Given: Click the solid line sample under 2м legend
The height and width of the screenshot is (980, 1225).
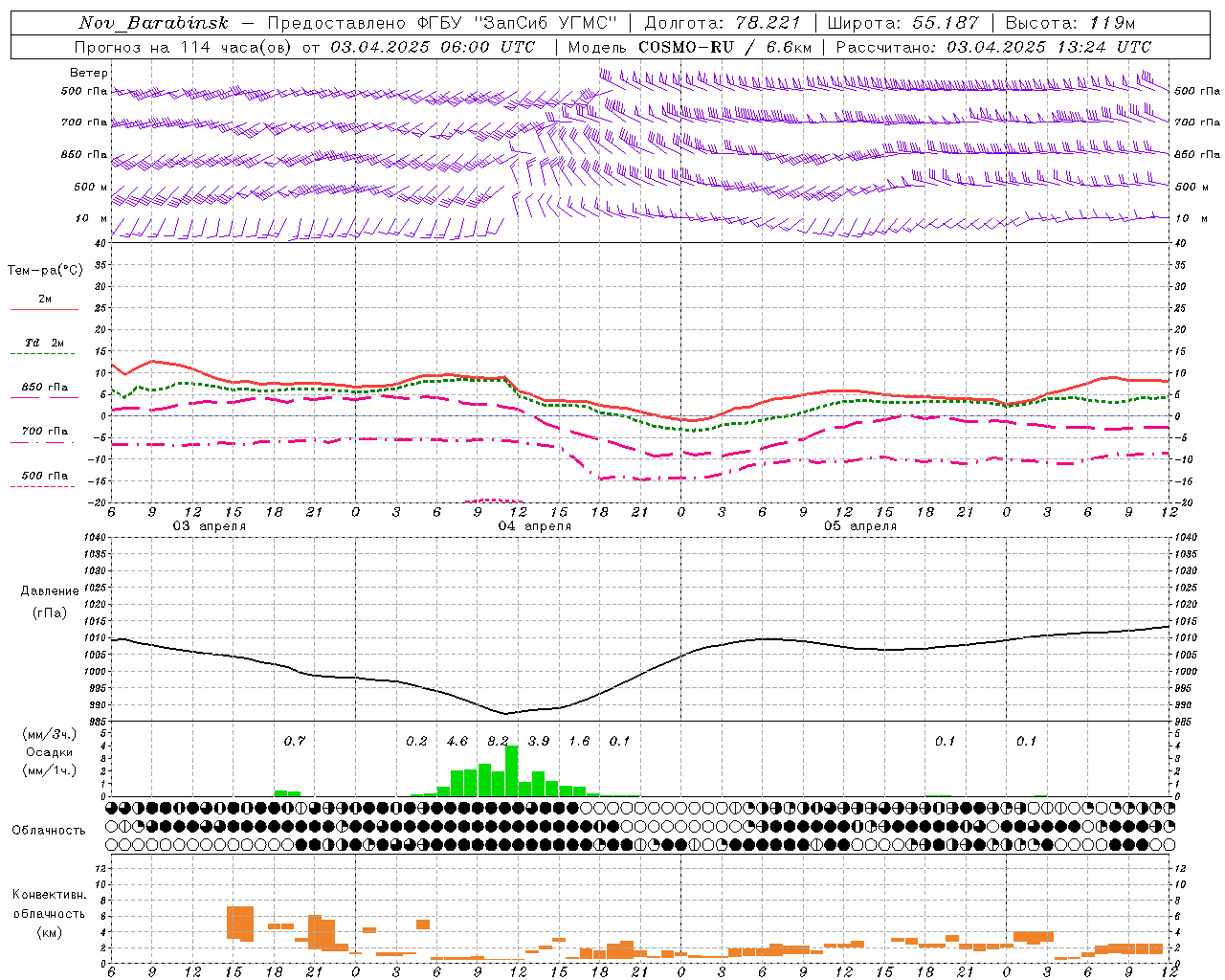Looking at the screenshot, I should (x=45, y=310).
